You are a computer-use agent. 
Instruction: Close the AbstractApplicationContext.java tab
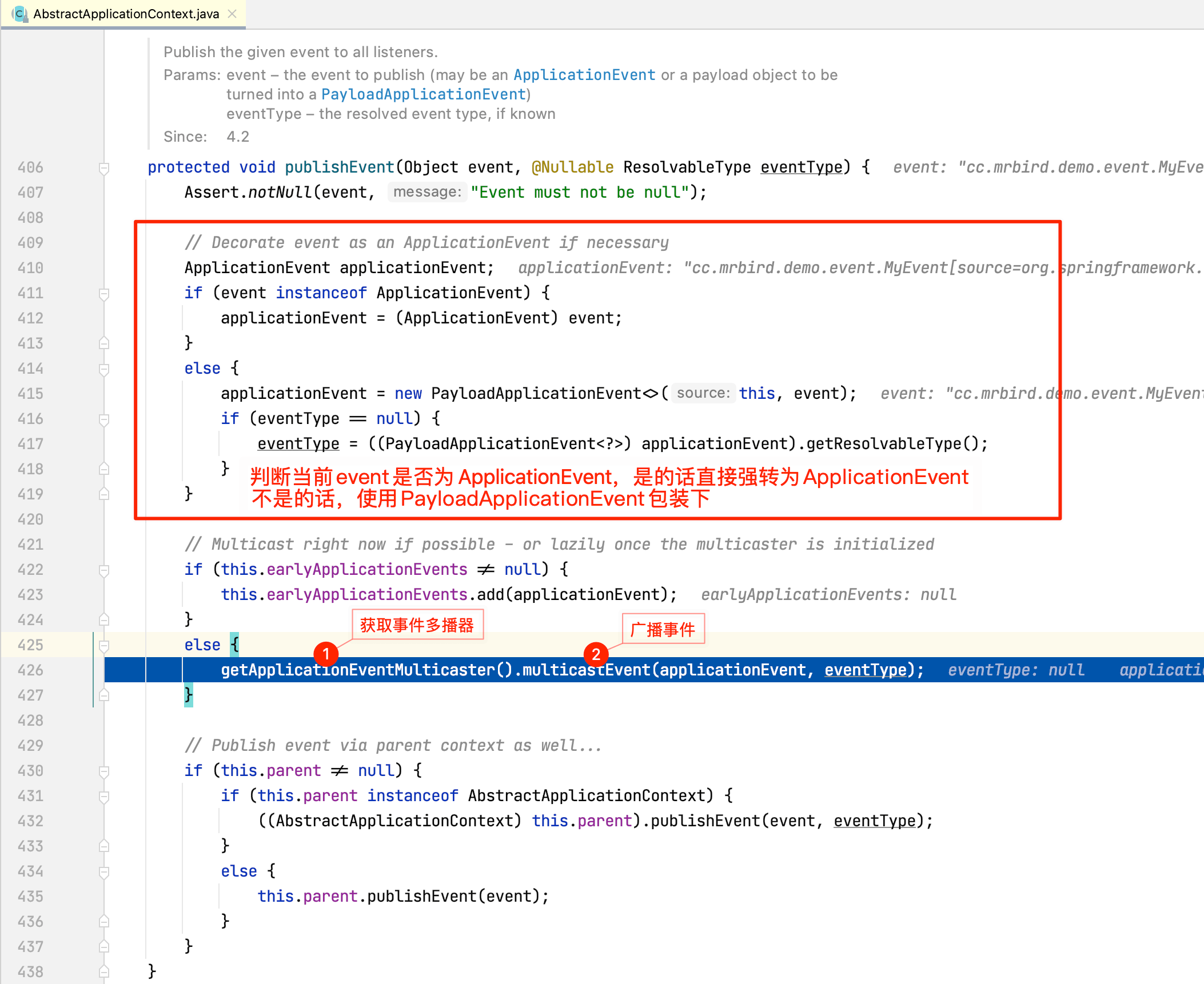pos(232,14)
